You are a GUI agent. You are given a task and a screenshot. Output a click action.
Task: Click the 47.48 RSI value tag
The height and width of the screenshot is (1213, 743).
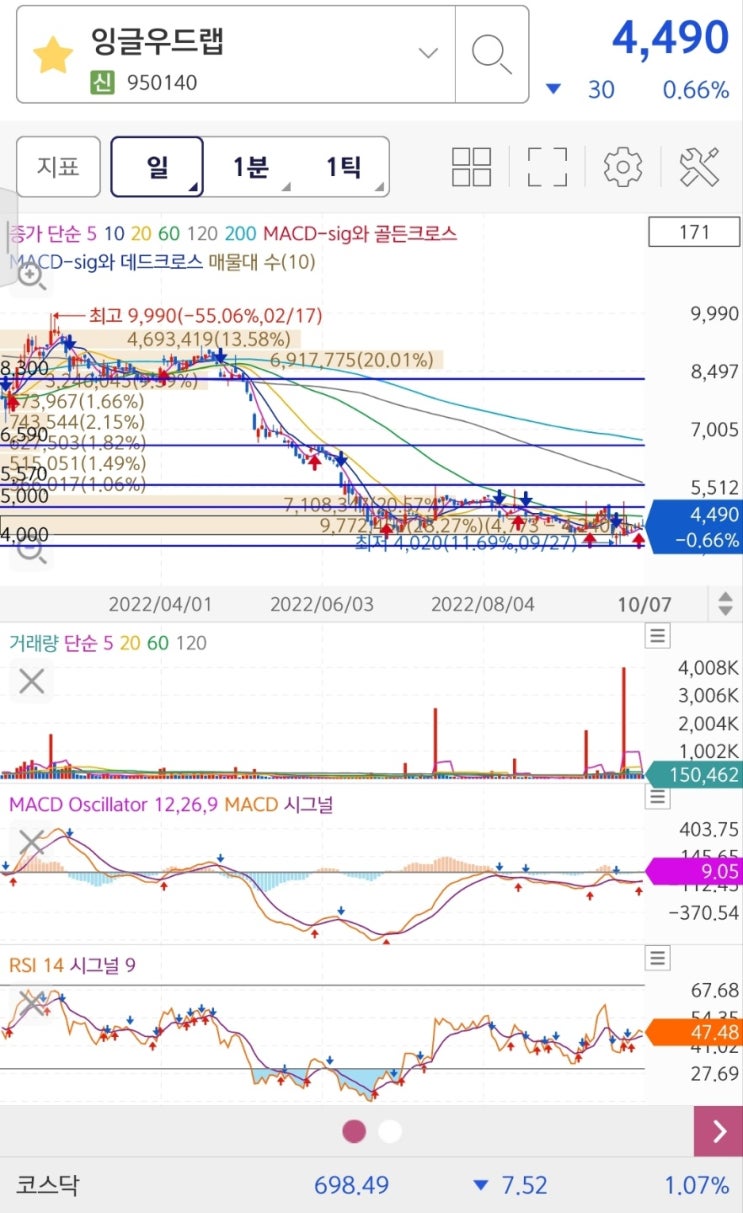(695, 1032)
